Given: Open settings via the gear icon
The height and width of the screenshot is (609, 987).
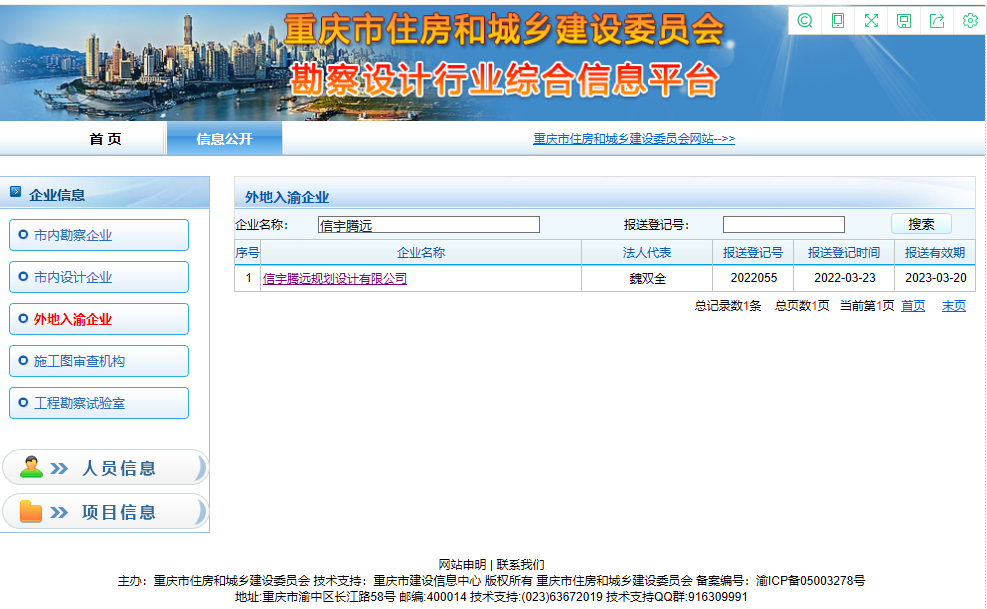Looking at the screenshot, I should (969, 20).
